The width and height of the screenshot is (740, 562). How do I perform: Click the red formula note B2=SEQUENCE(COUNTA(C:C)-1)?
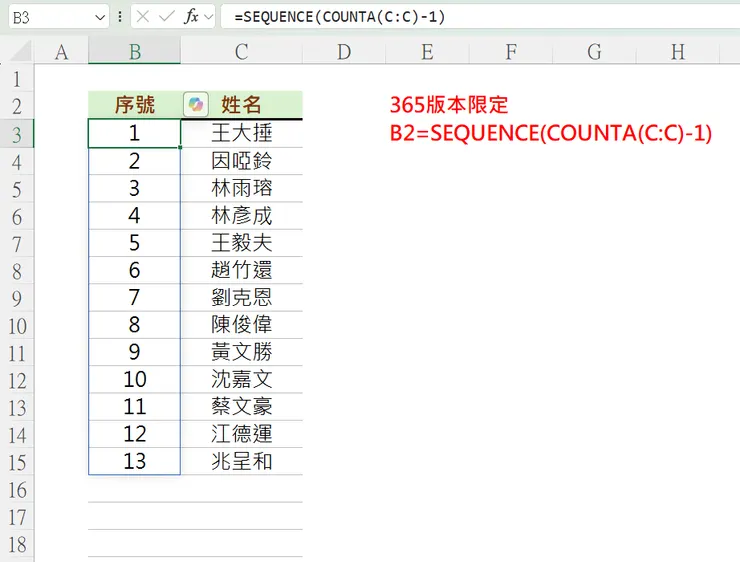point(551,133)
